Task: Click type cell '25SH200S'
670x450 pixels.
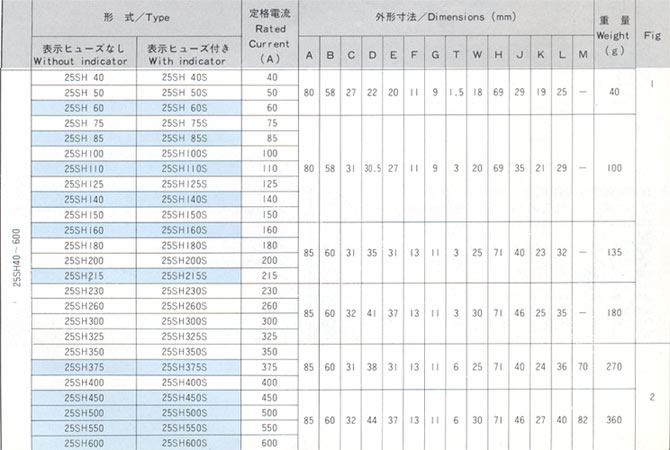Action: [189, 261]
